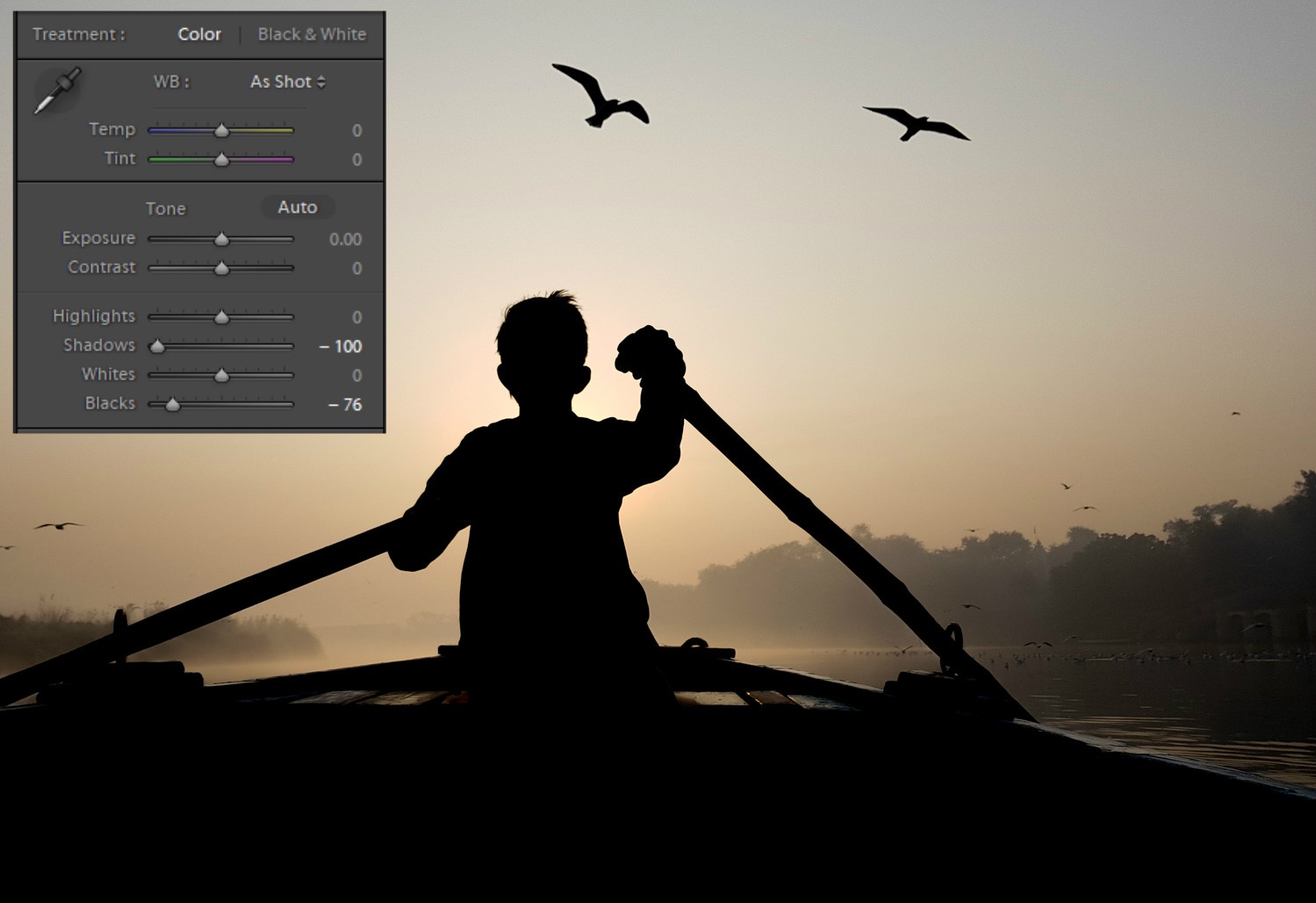Select the Blacks slider thumb at -76
1316x903 pixels.
173,405
